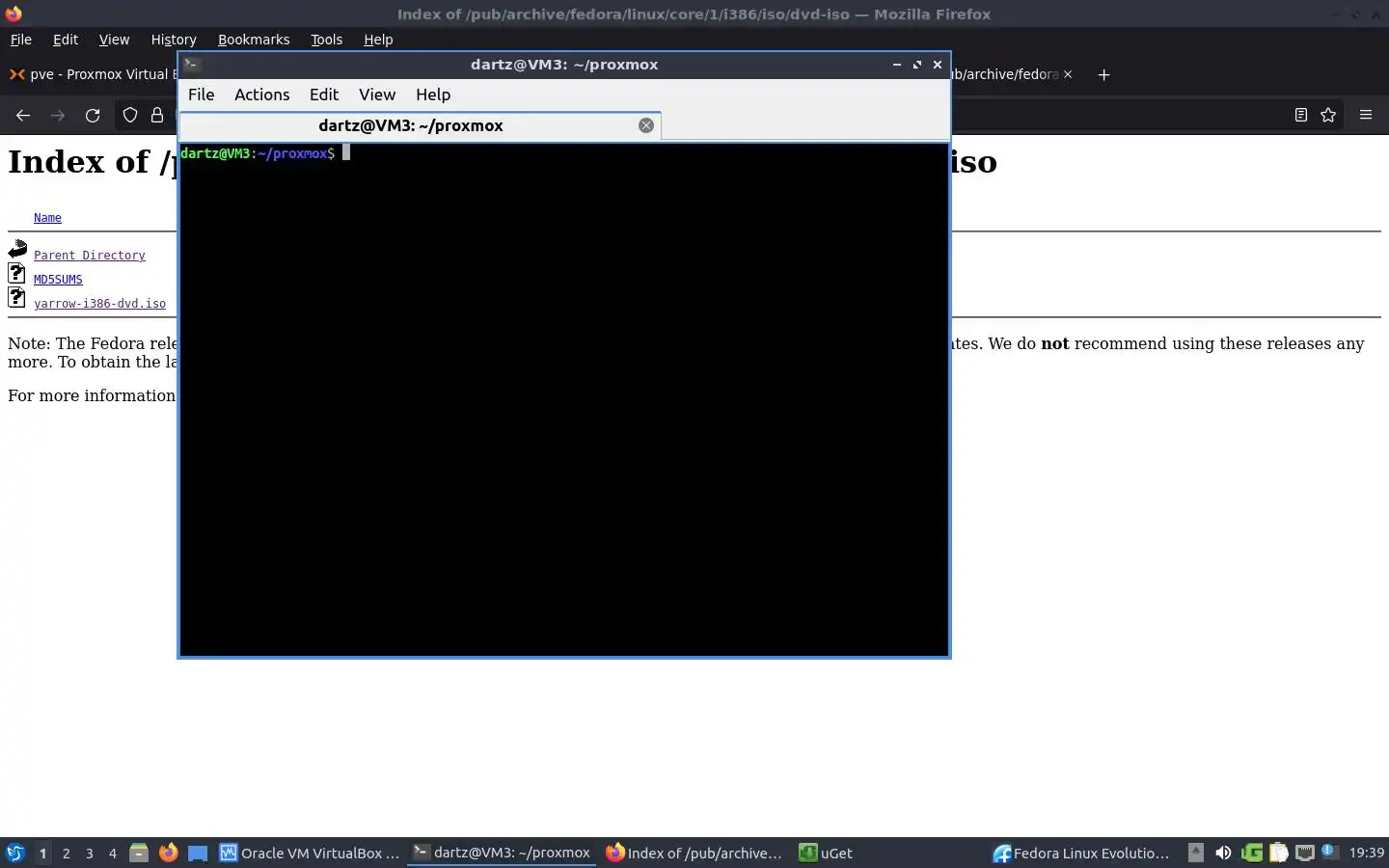Open Firefox hamburger application menu
The height and width of the screenshot is (868, 1389).
(x=1366, y=115)
